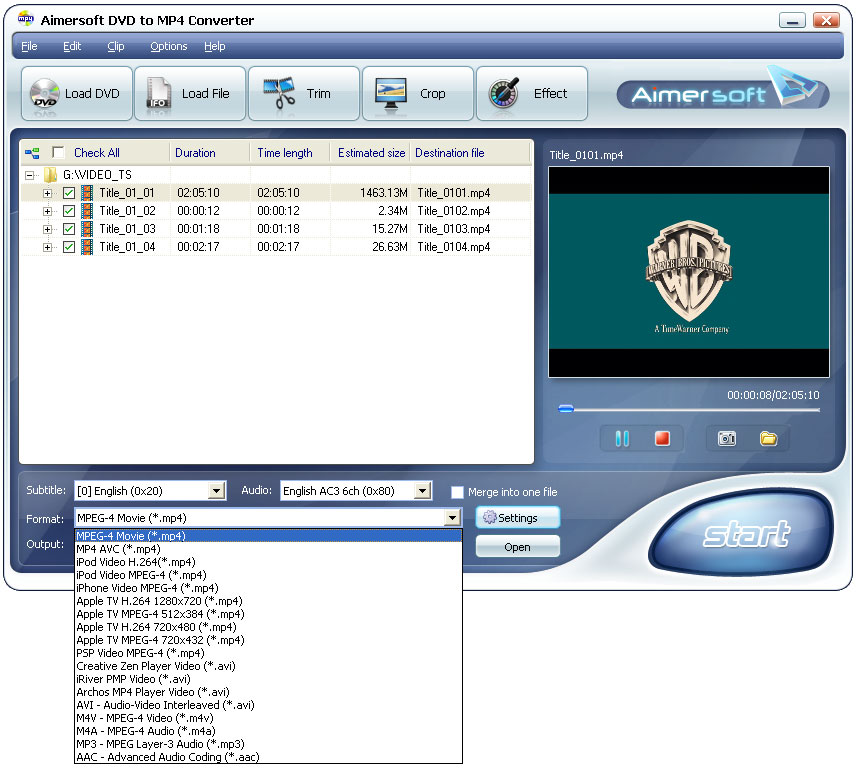Click the film icon for Title_01_04

click(x=87, y=247)
